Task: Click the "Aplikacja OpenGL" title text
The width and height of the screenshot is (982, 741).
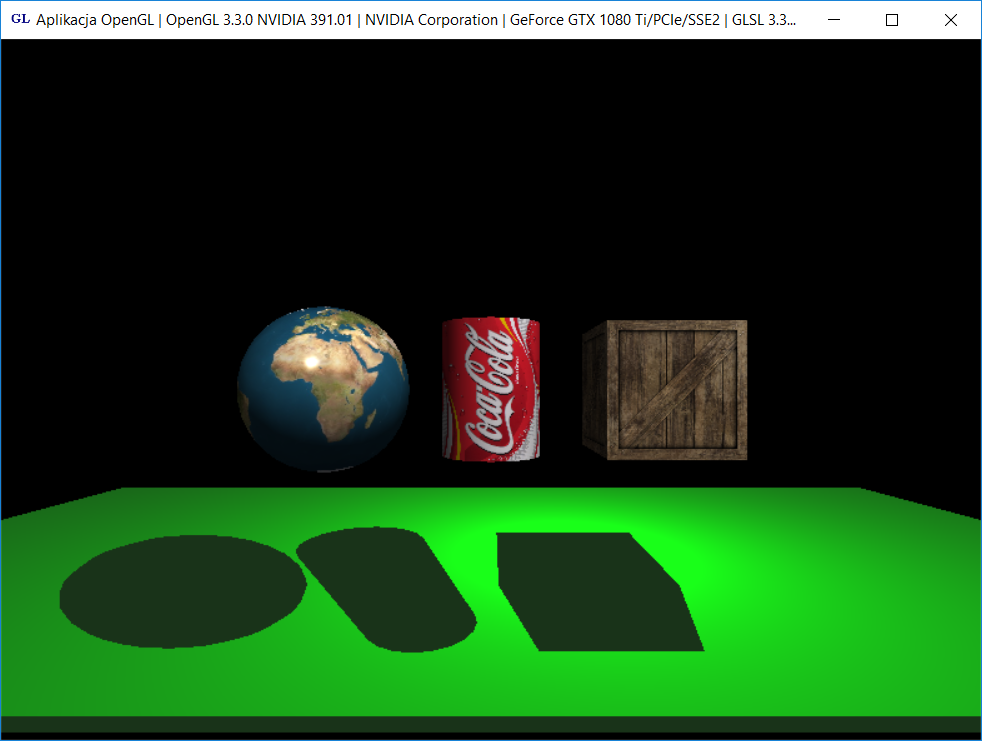Action: (96, 20)
